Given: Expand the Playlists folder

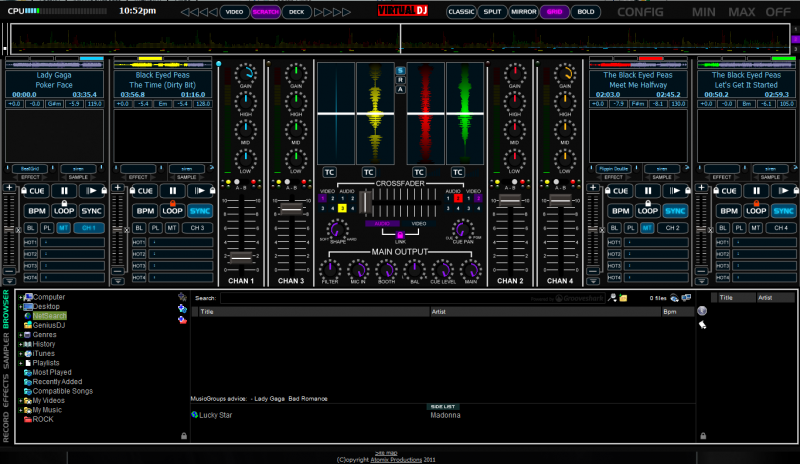Looking at the screenshot, I should click(x=20, y=363).
